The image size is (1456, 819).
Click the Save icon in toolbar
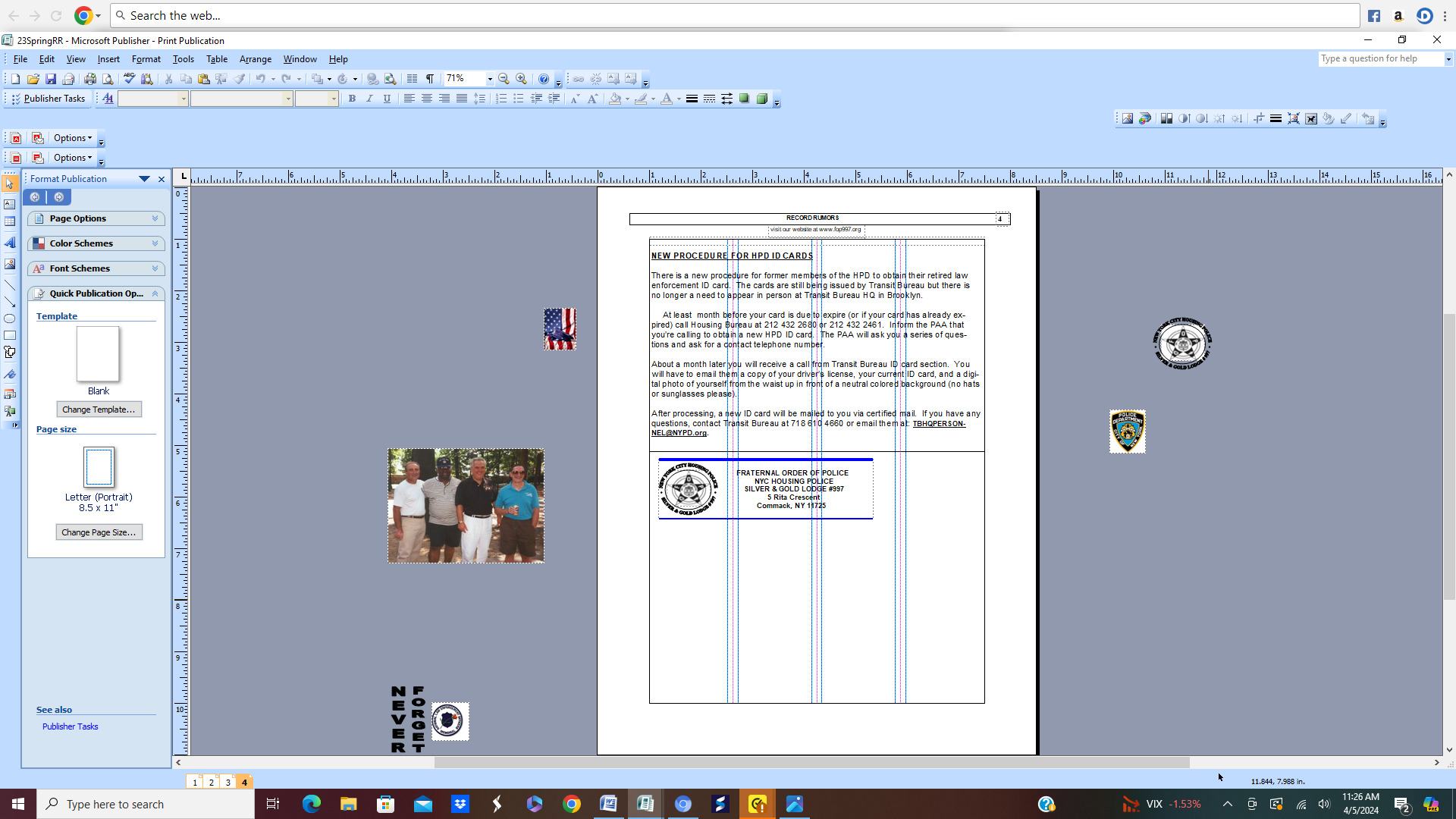tap(51, 79)
